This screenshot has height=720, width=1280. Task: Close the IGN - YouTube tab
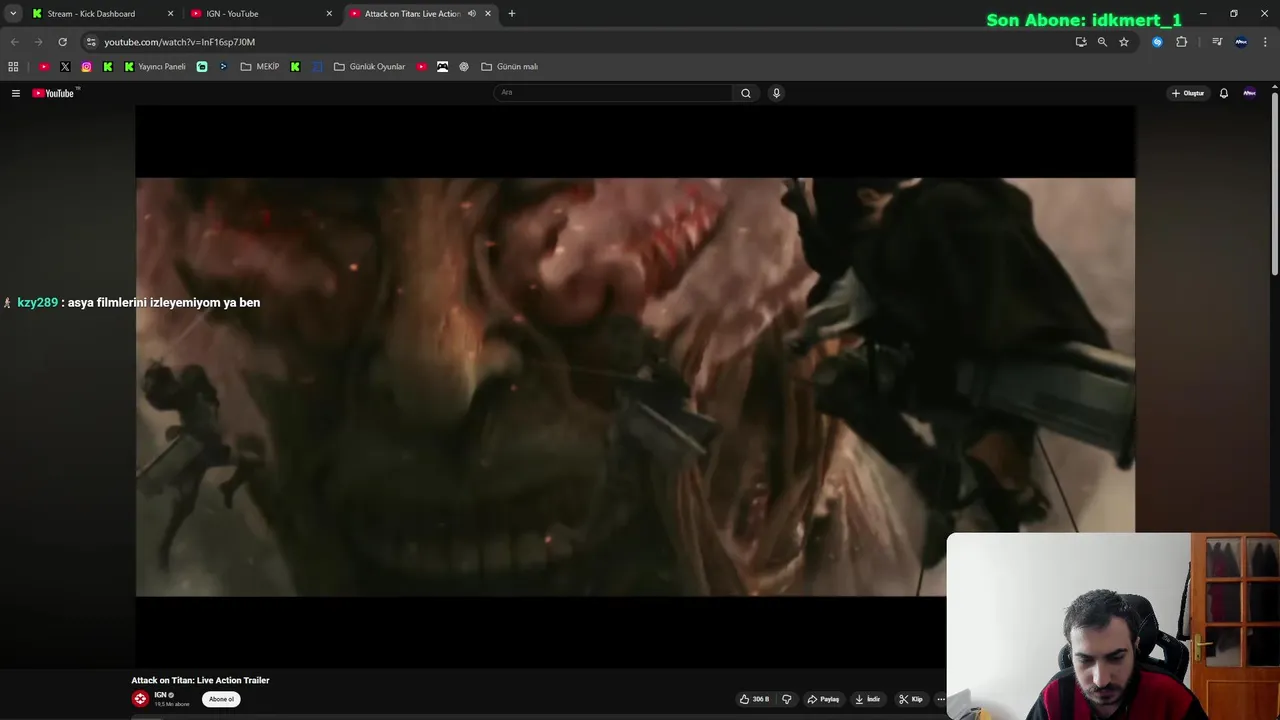pos(329,14)
